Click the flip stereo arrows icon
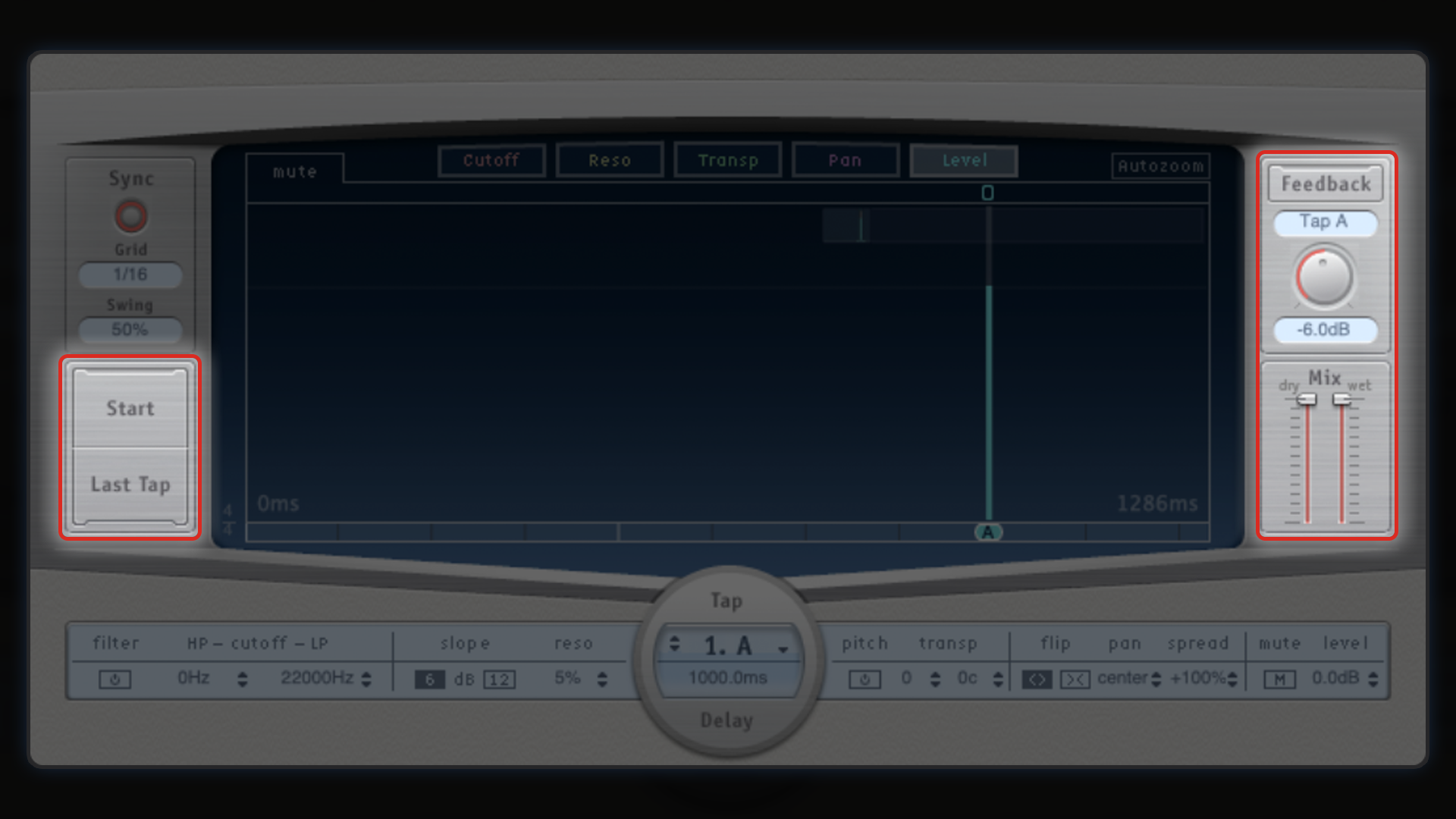This screenshot has width=1456, height=819. (1036, 679)
